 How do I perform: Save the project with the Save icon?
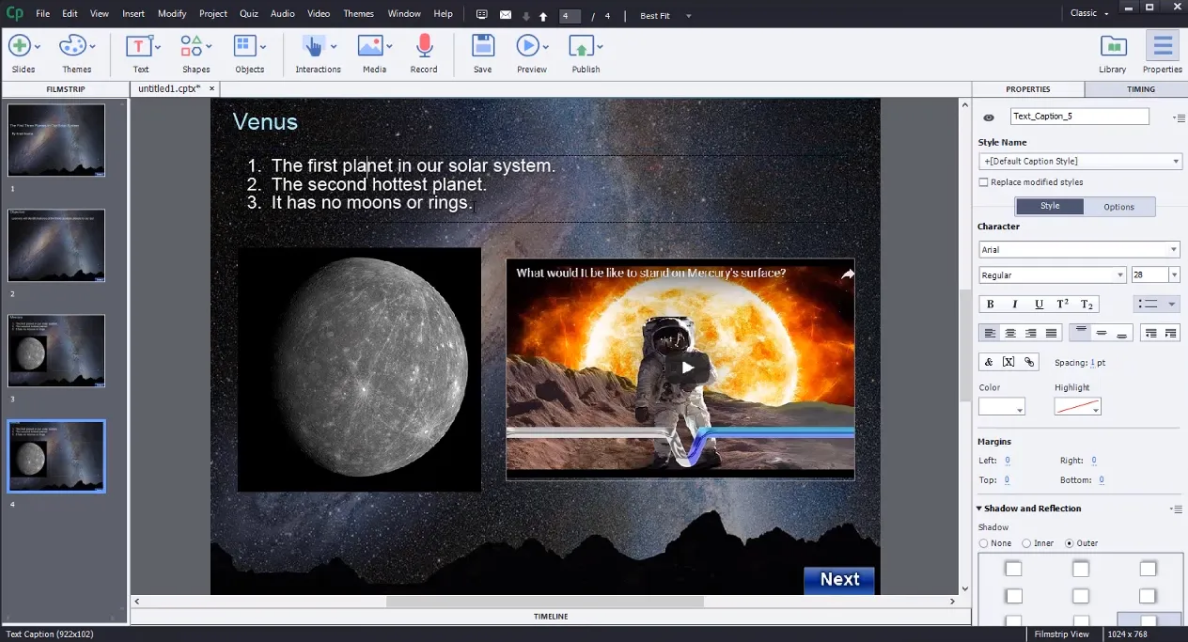[x=483, y=47]
